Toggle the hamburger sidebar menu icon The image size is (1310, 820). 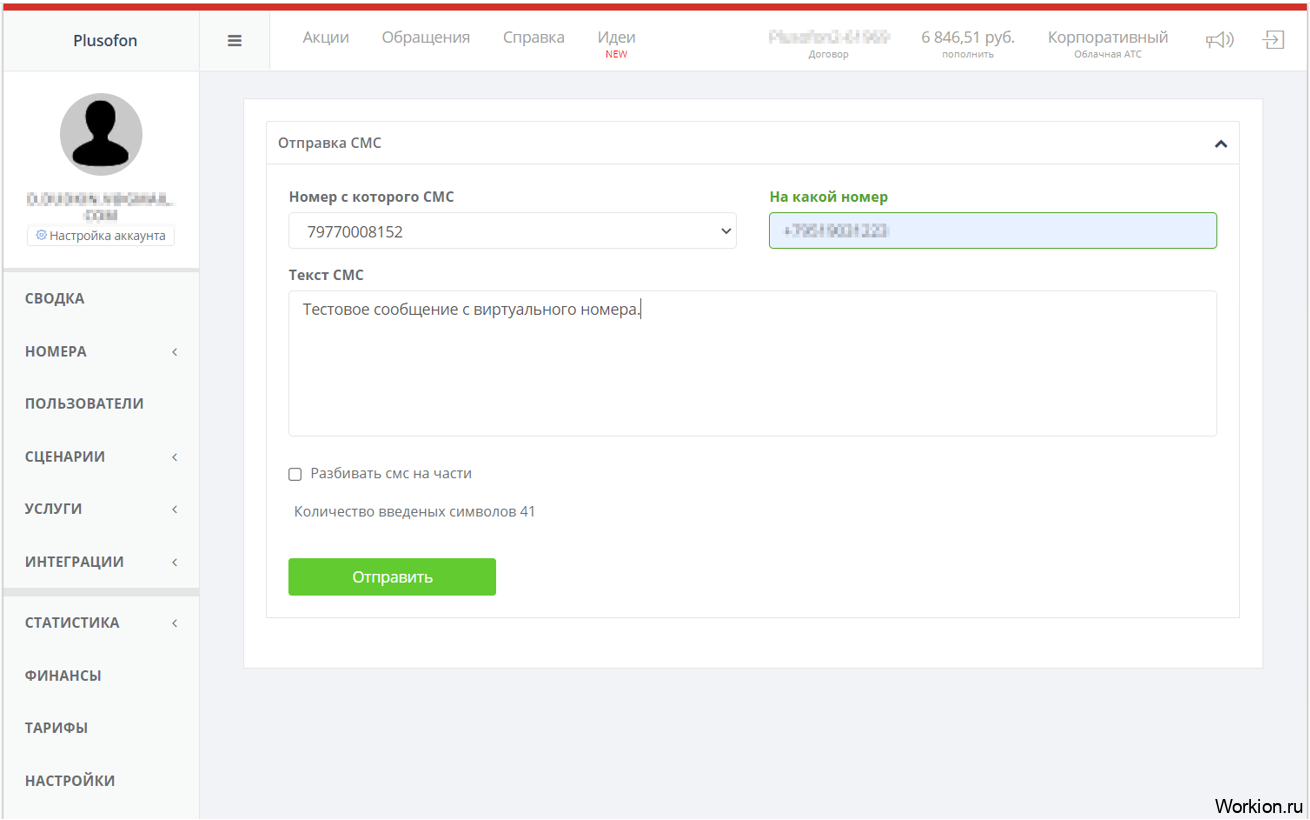pyautogui.click(x=235, y=41)
